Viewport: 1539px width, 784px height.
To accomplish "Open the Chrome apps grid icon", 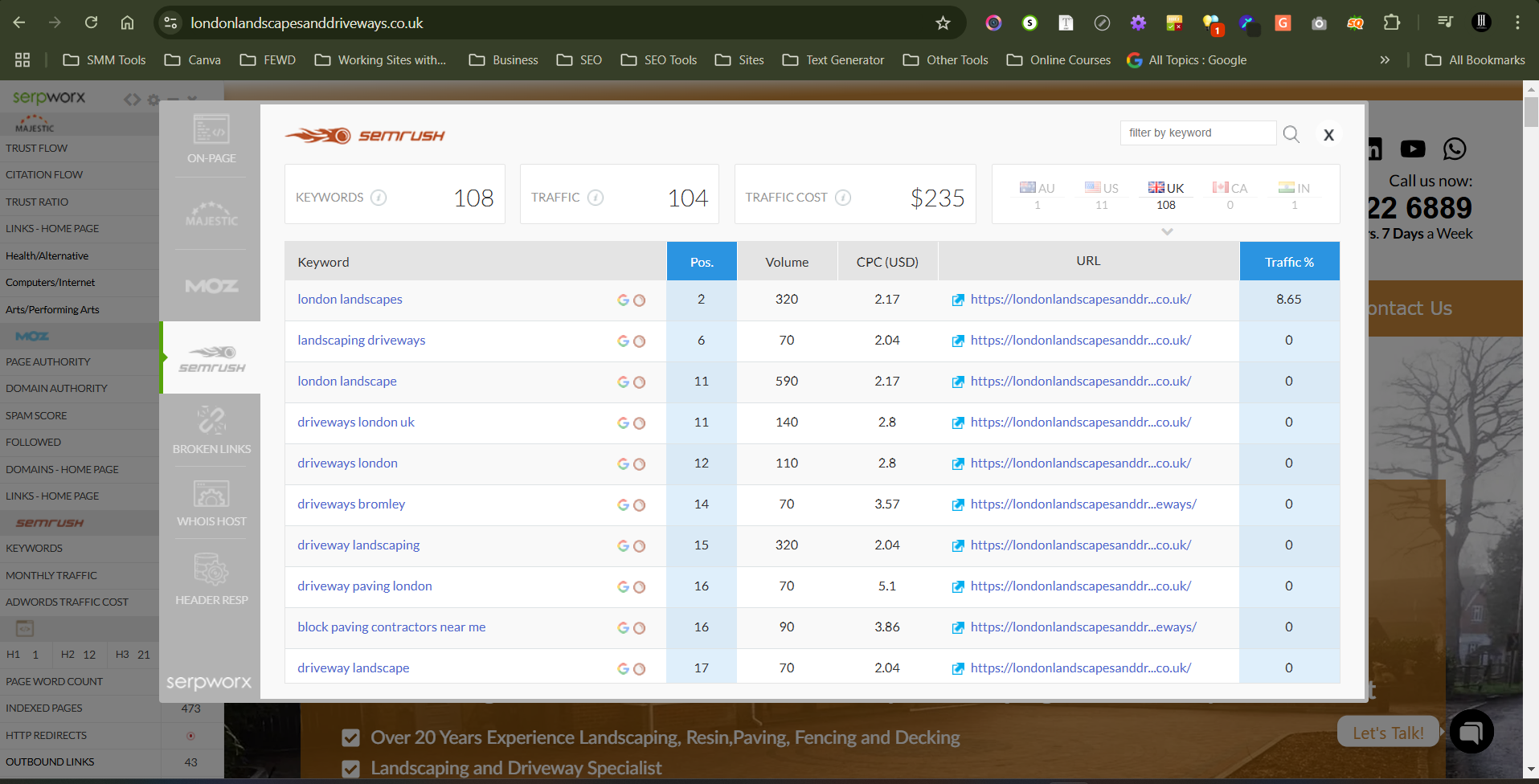I will (x=23, y=59).
